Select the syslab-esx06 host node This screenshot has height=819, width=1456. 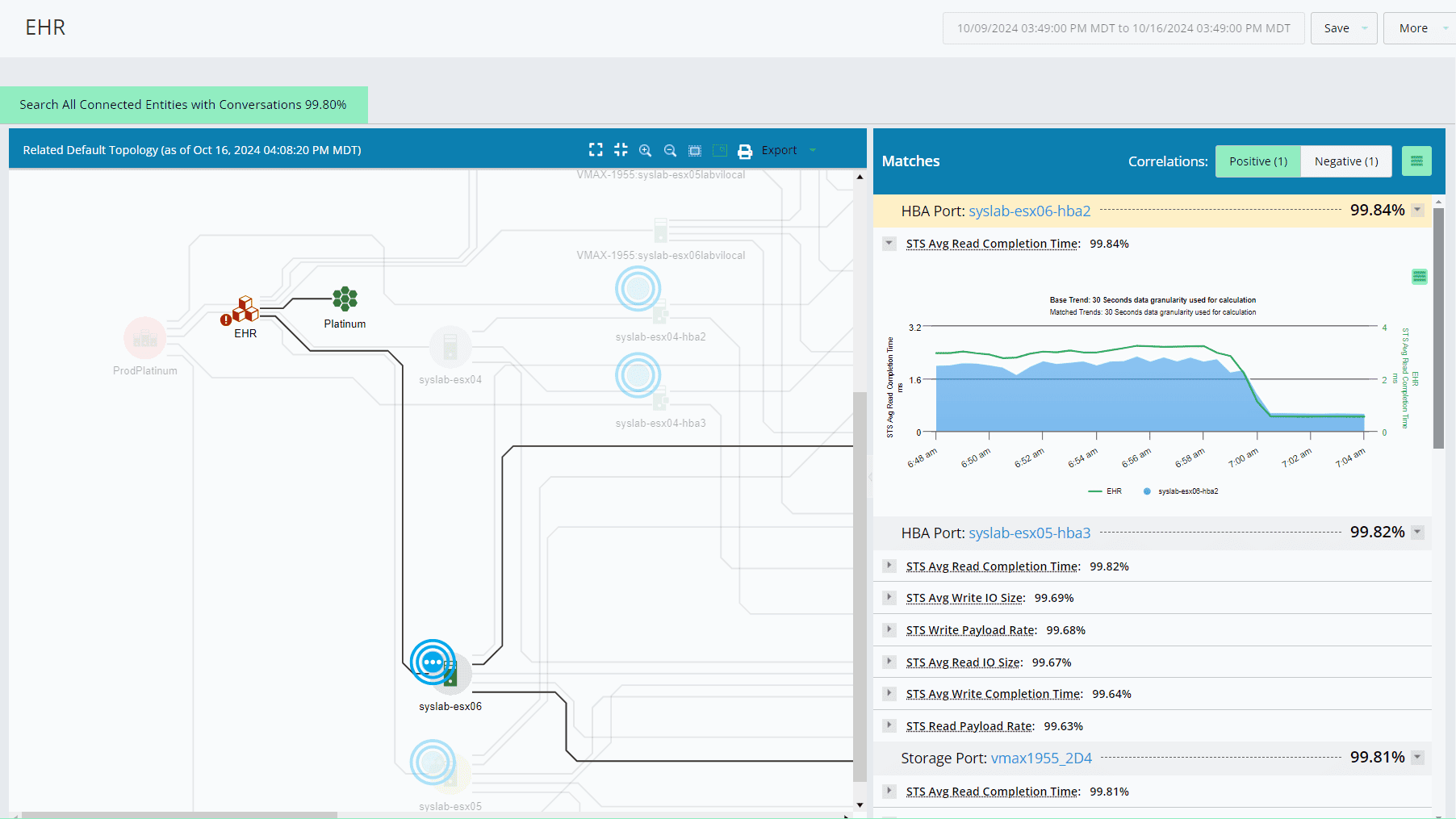(450, 675)
